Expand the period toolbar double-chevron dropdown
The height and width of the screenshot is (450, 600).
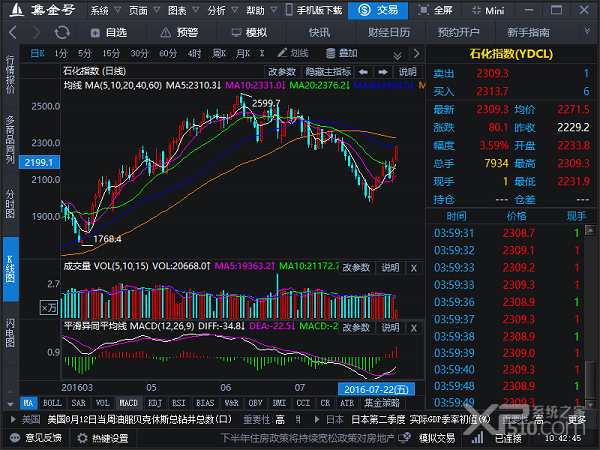coord(398,56)
